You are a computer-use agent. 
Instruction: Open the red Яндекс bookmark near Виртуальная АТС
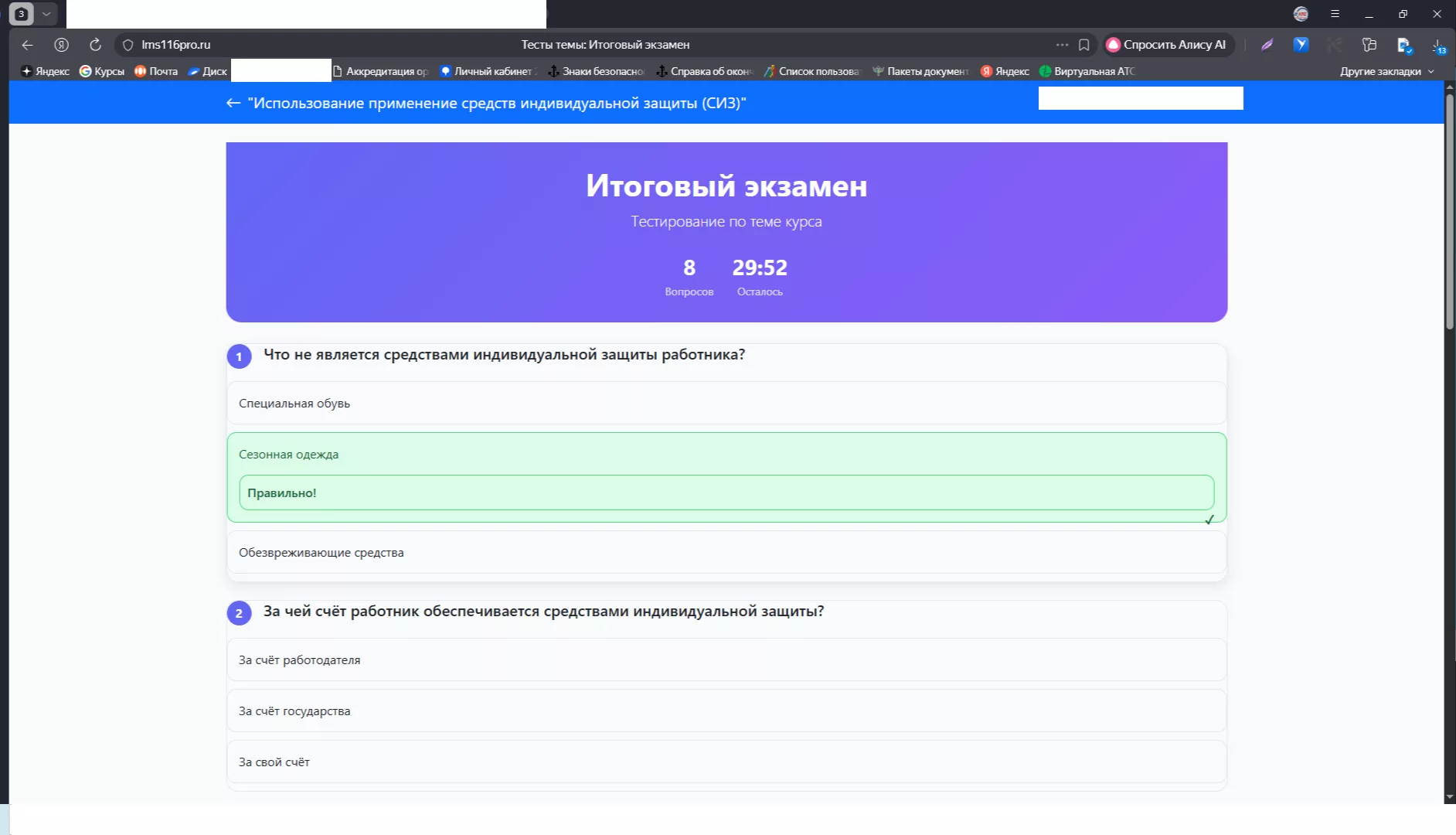pos(1005,71)
